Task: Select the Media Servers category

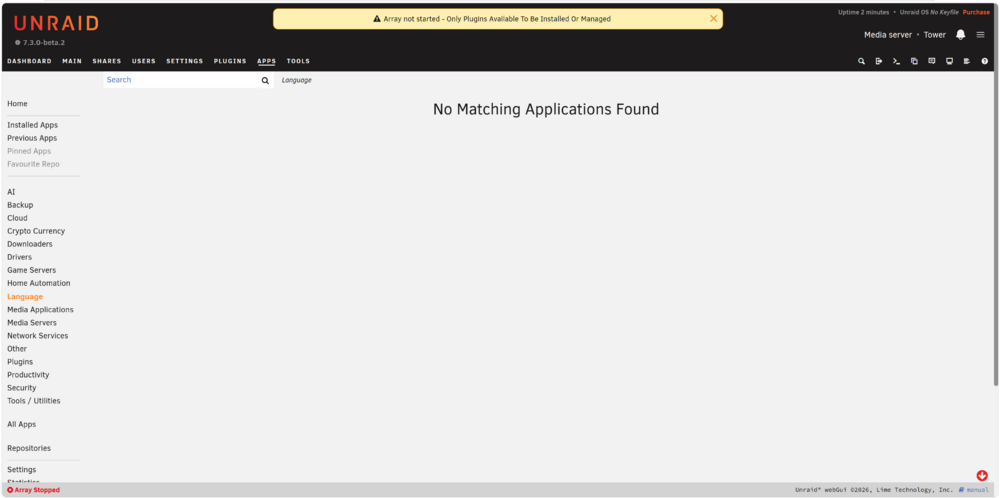Action: (32, 323)
